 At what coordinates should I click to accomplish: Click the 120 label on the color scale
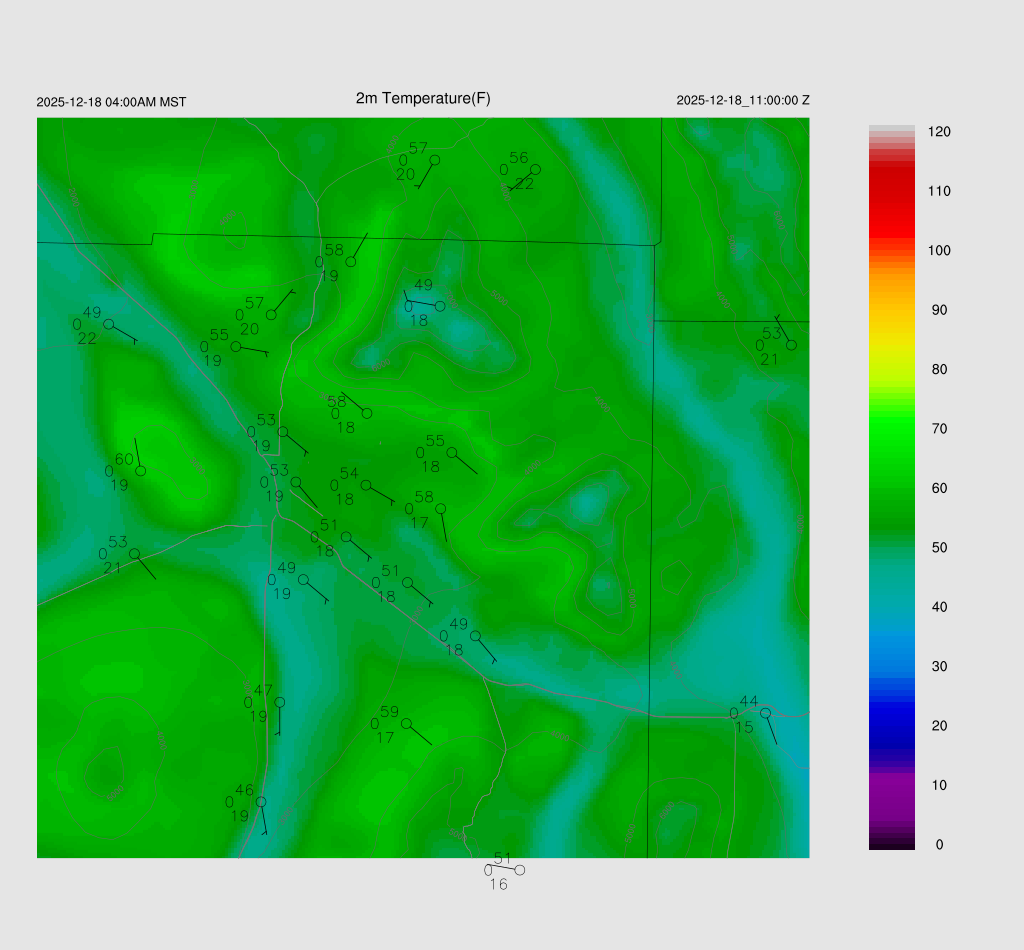[x=939, y=132]
